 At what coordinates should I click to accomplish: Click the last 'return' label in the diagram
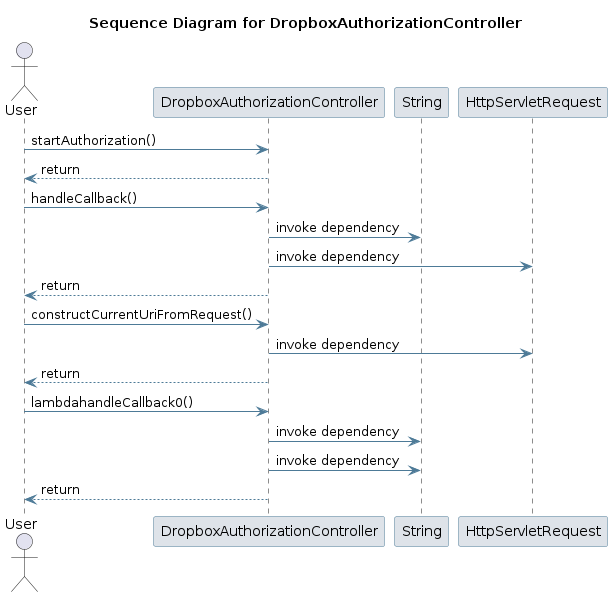click(x=60, y=490)
